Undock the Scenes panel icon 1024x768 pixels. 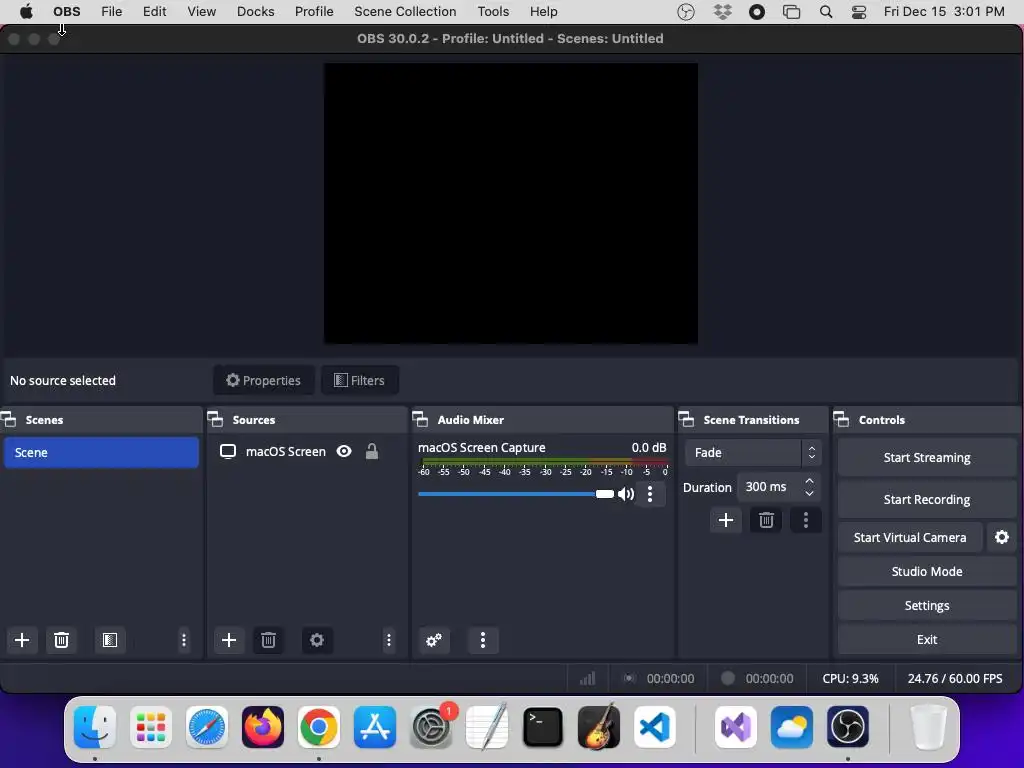pyautogui.click(x=9, y=419)
